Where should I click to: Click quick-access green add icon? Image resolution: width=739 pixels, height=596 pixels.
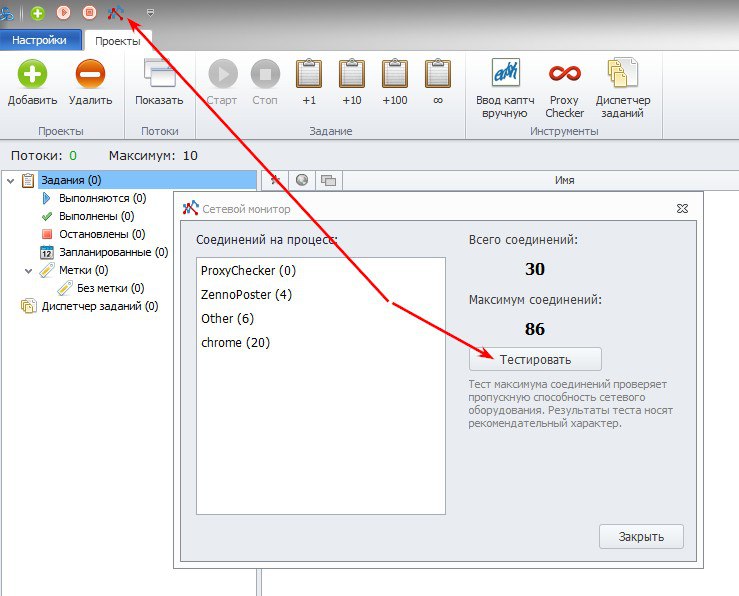tap(38, 13)
